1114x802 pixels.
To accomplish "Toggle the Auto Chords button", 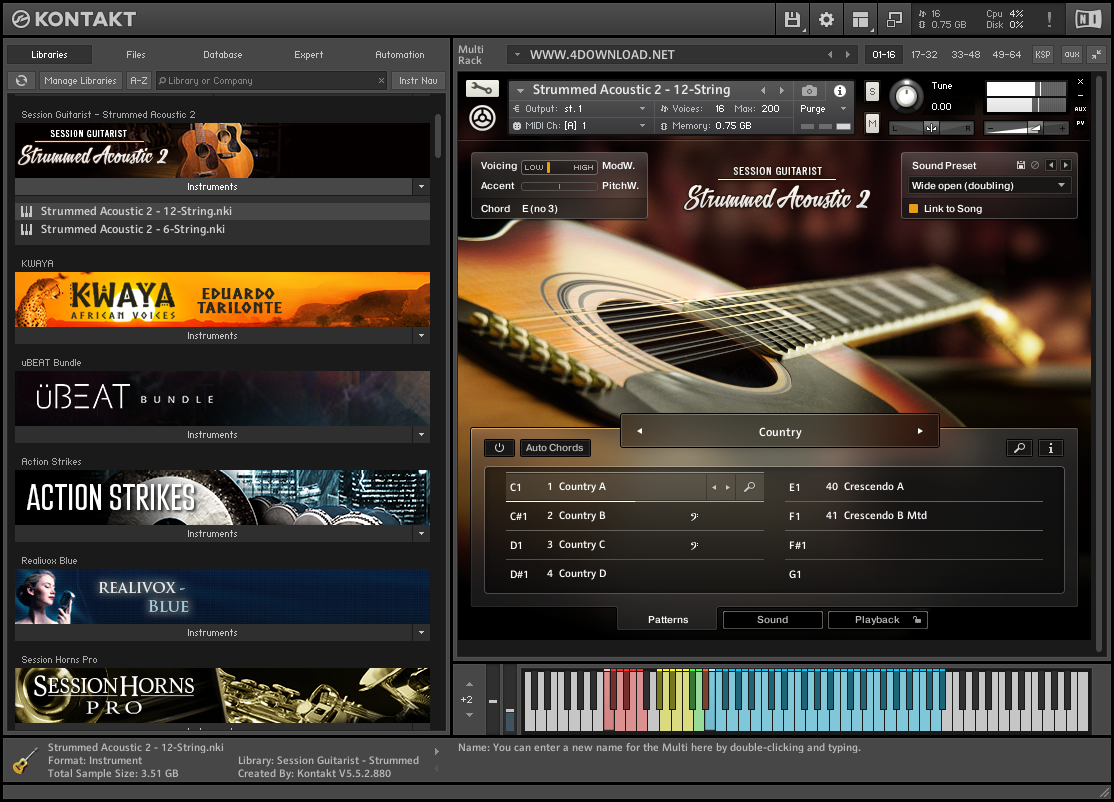I will click(x=554, y=448).
